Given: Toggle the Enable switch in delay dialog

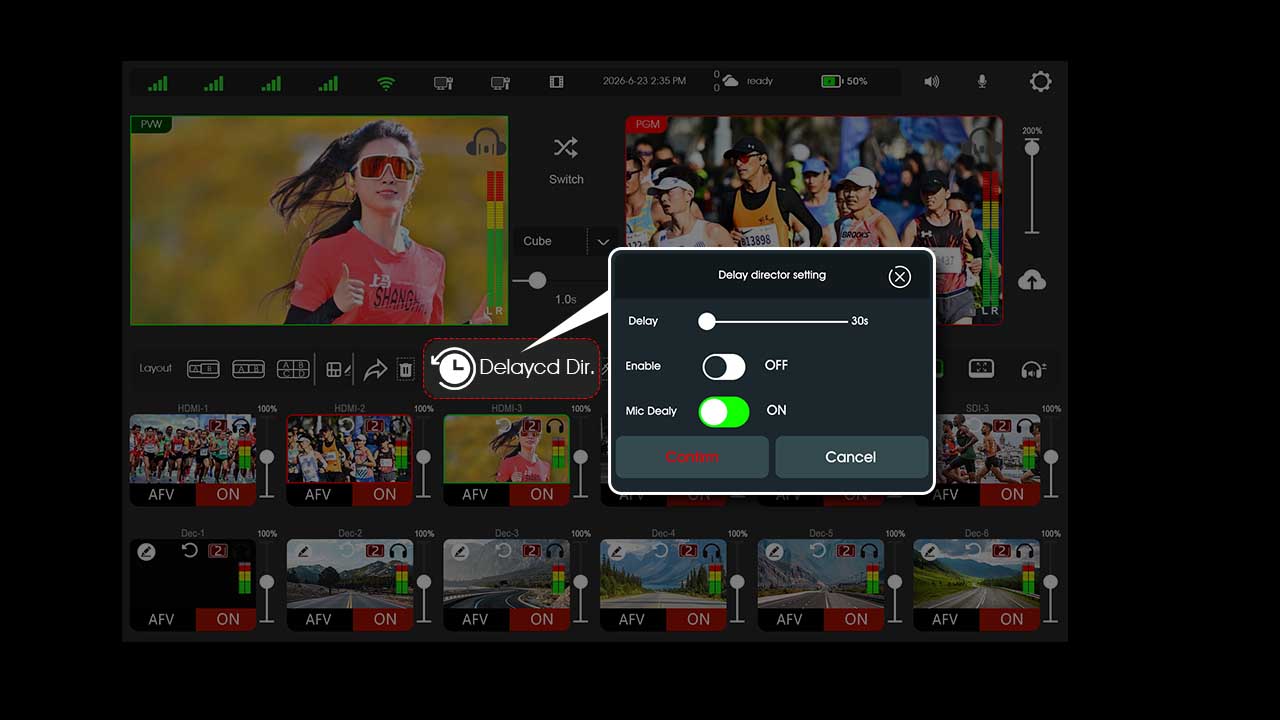Looking at the screenshot, I should [724, 367].
